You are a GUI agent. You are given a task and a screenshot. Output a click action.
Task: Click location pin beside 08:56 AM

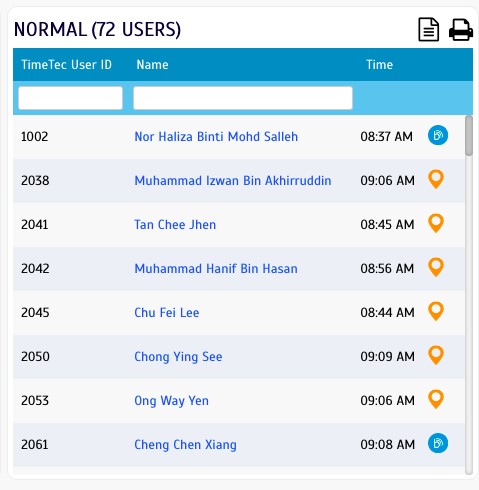pyautogui.click(x=436, y=267)
